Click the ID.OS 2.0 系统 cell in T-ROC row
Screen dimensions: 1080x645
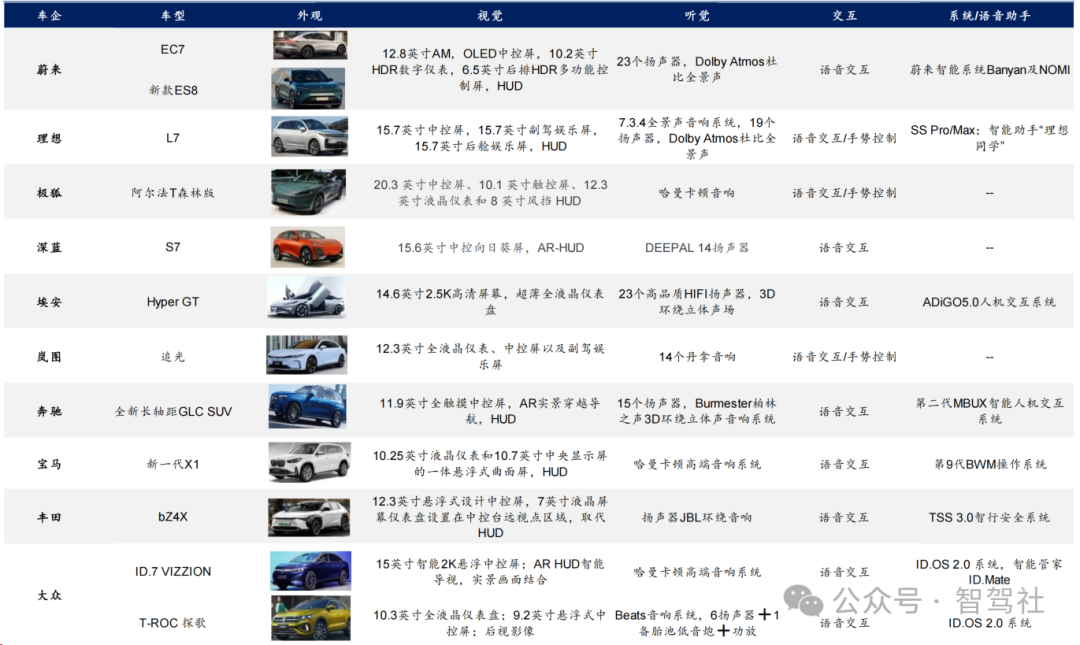coord(989,623)
